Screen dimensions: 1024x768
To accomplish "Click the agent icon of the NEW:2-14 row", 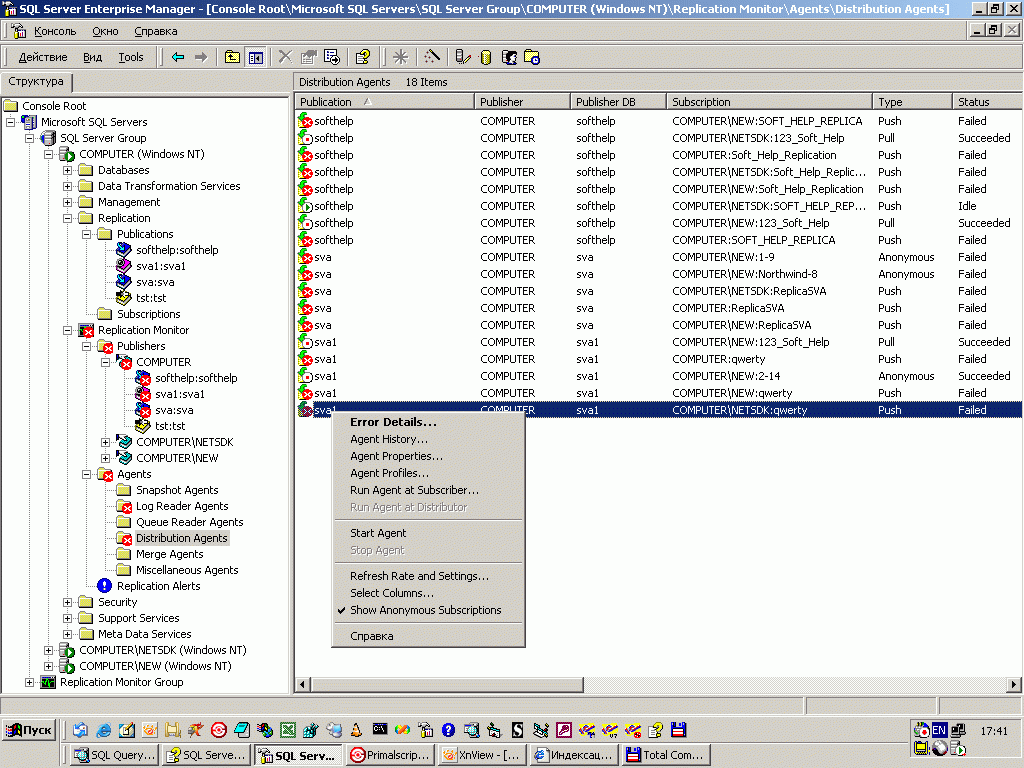I will pyautogui.click(x=306, y=376).
